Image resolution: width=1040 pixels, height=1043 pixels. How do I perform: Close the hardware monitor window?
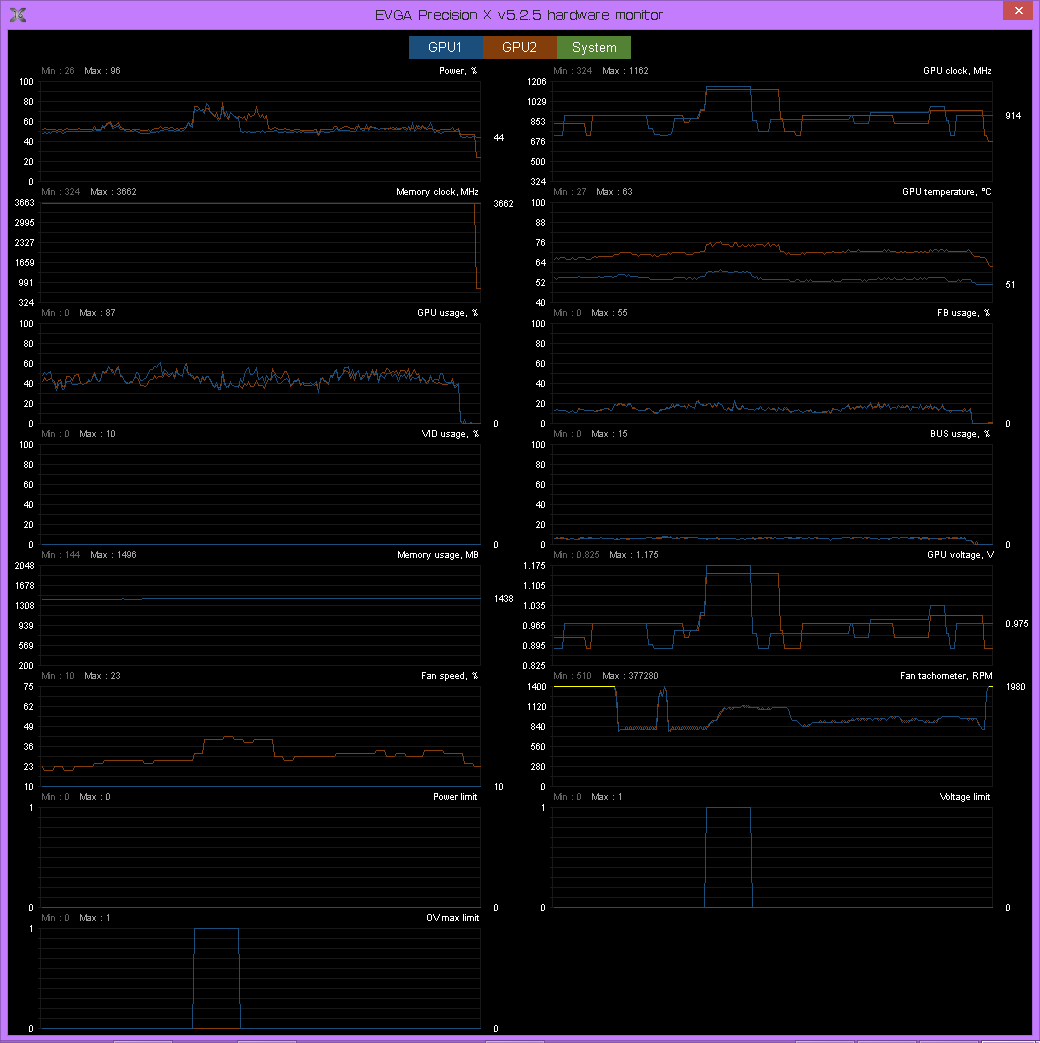point(1018,11)
